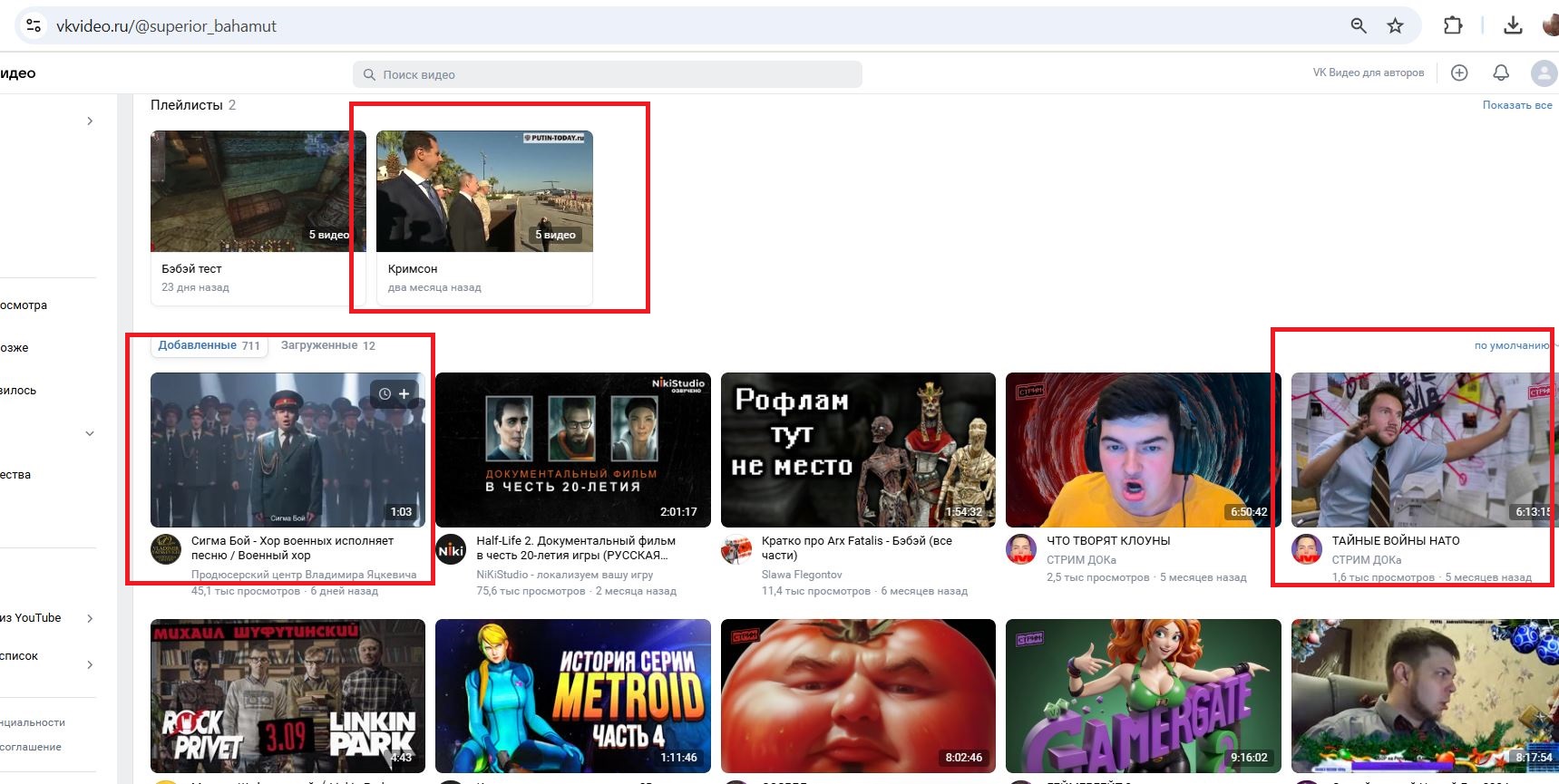Open VK Видео для авторов link
1559x784 pixels.
[1368, 73]
